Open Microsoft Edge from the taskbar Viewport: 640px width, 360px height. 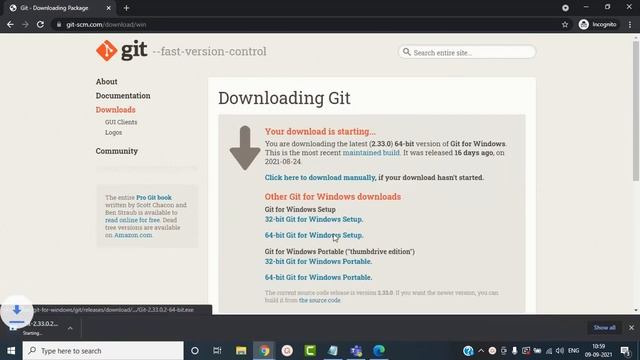[x=379, y=351]
